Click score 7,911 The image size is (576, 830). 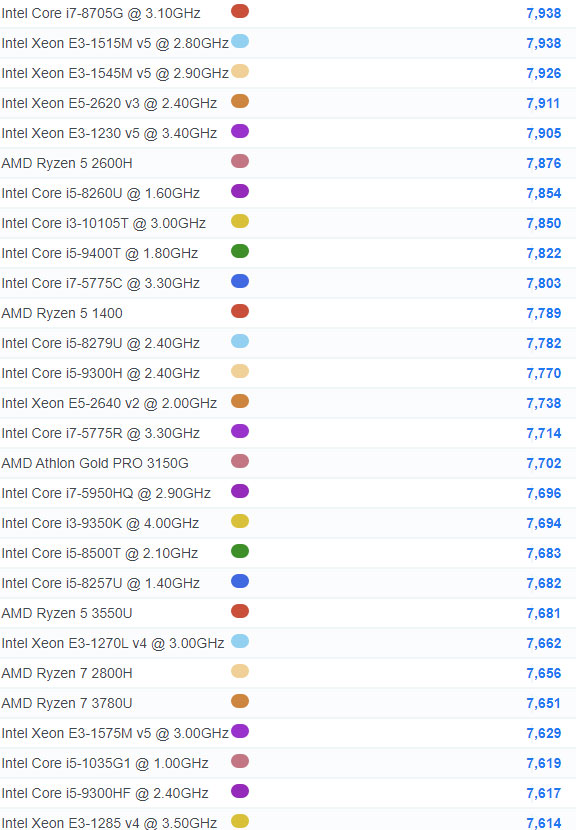[543, 103]
